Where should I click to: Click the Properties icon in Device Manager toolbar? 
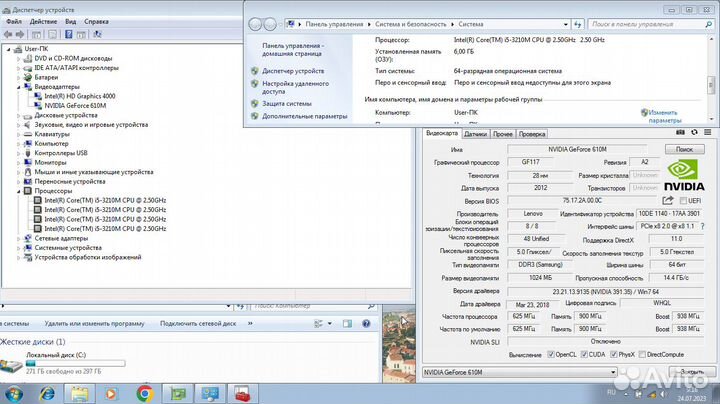click(52, 34)
